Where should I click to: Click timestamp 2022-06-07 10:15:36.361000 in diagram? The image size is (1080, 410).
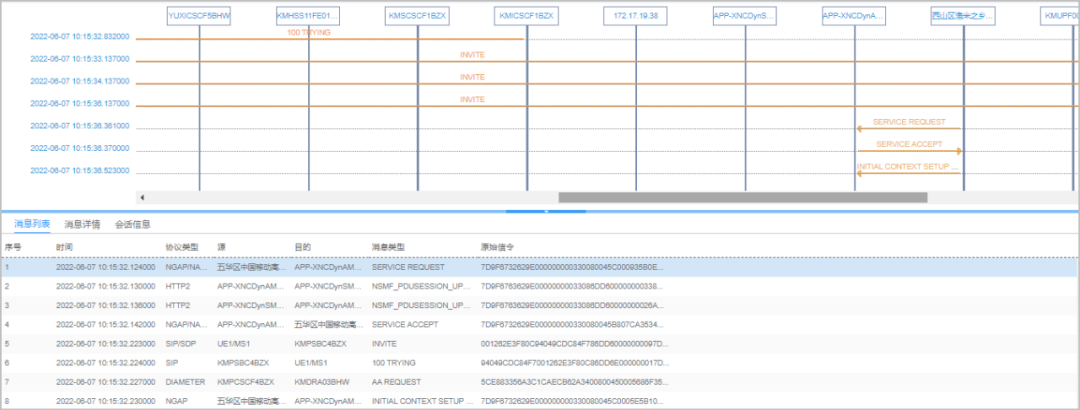(80, 126)
